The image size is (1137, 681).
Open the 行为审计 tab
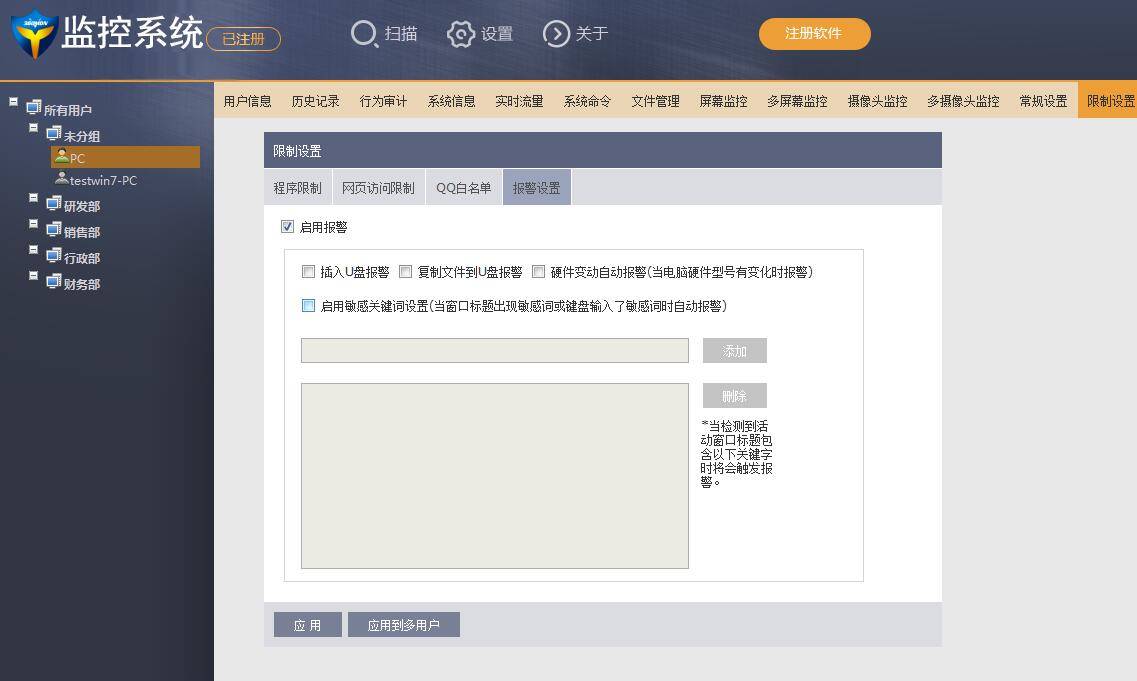[x=383, y=101]
